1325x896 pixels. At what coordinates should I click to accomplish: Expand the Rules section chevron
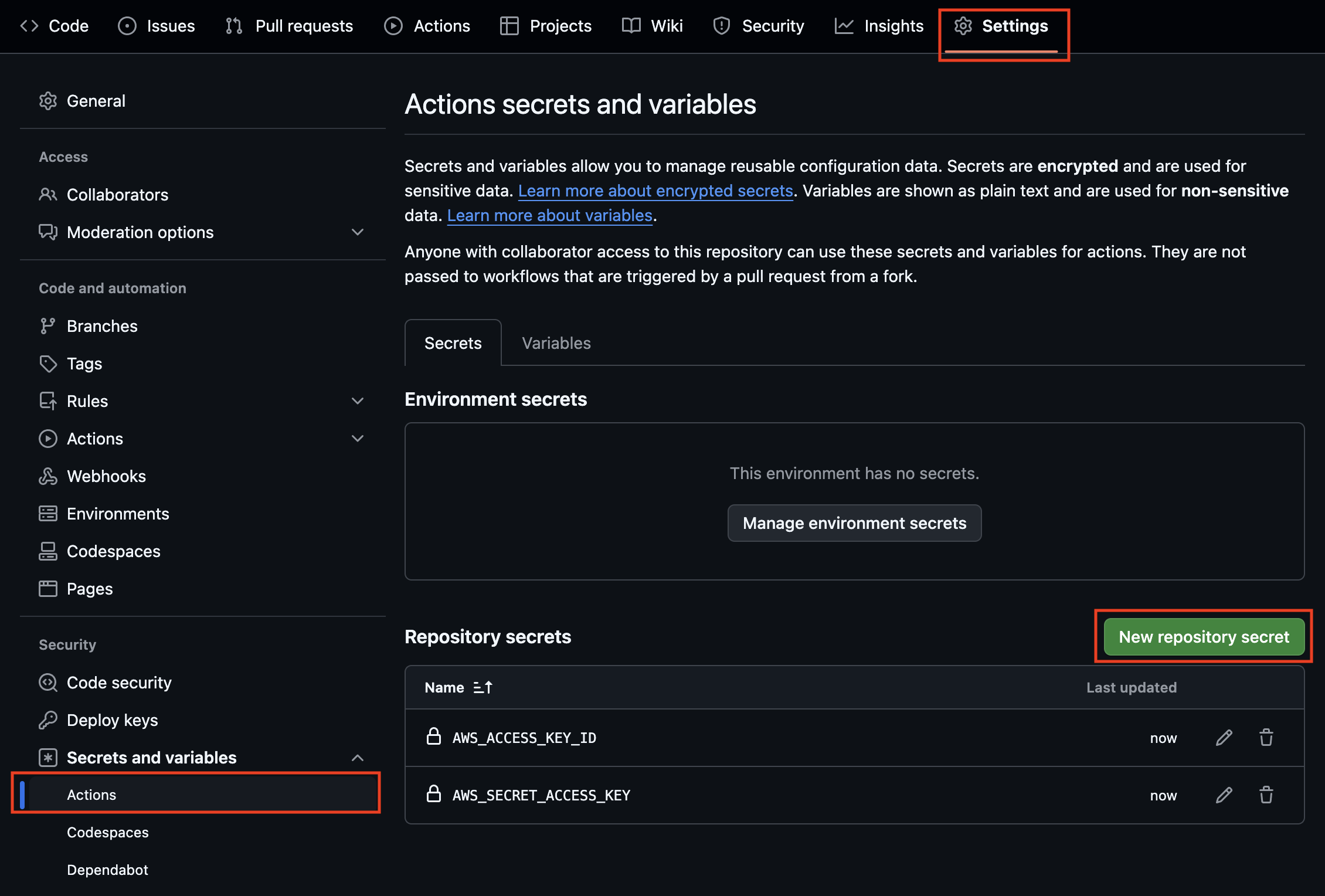coord(358,401)
